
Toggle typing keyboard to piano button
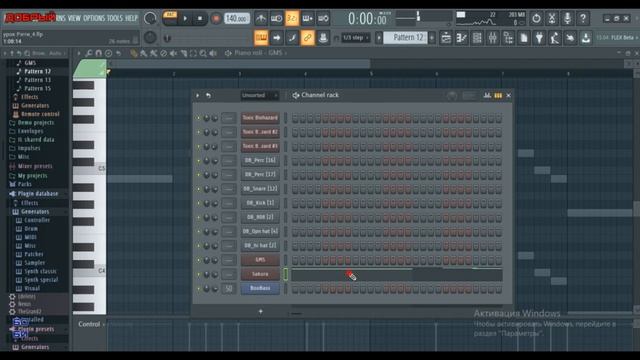pos(261,38)
